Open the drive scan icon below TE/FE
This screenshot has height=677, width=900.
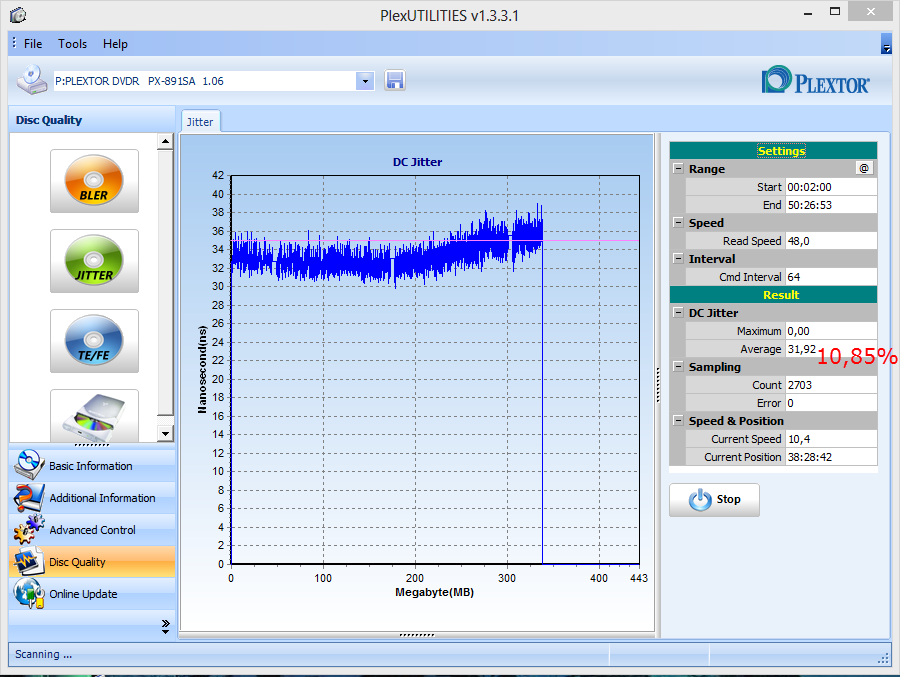coord(94,416)
